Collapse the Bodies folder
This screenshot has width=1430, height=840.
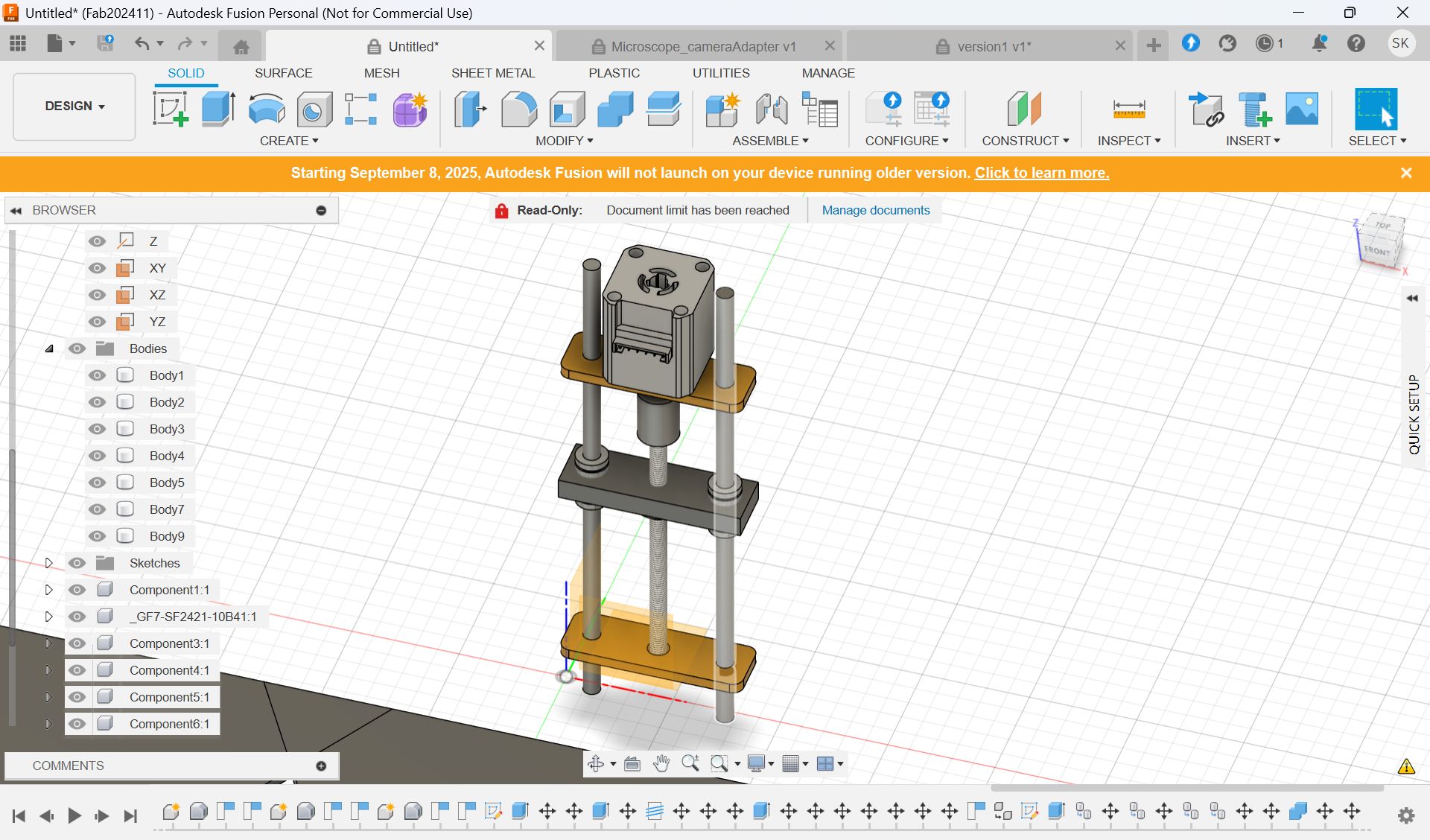[x=49, y=349]
